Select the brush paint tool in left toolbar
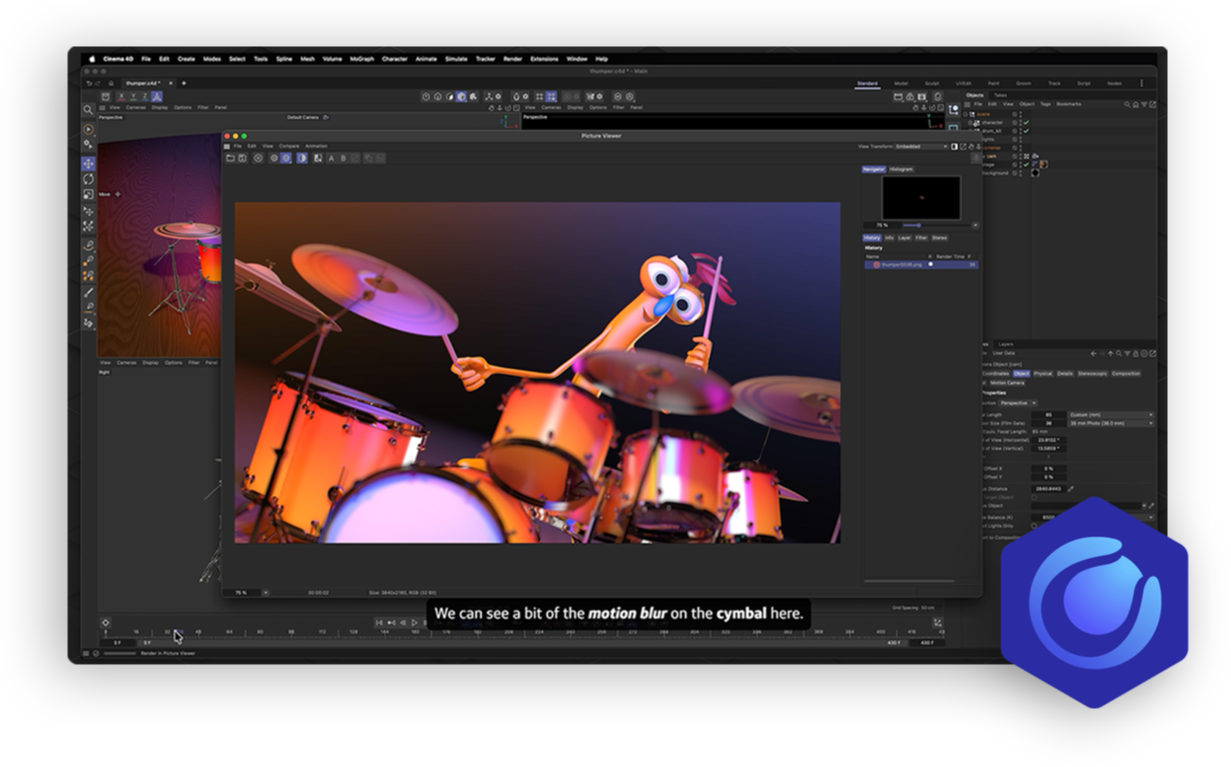The image size is (1231, 767). [x=88, y=292]
